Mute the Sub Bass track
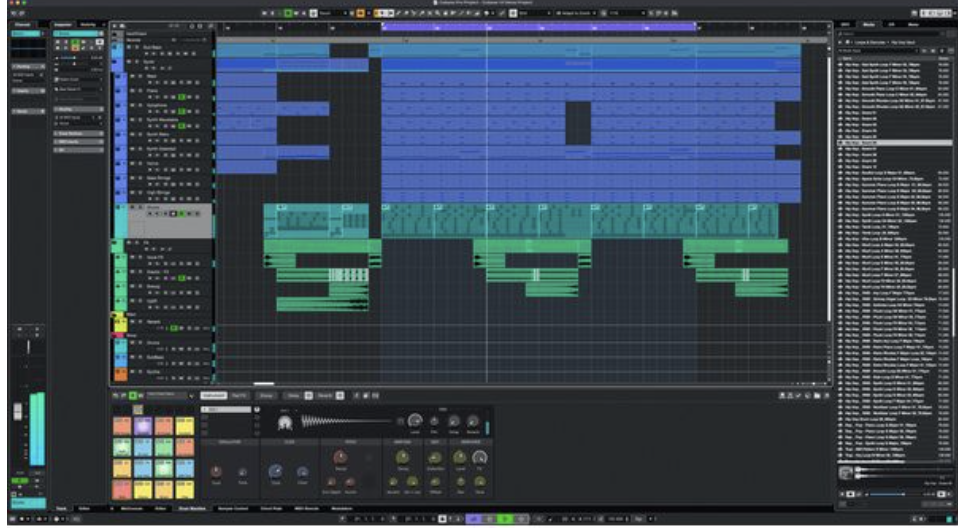The width and height of the screenshot is (958, 528). pos(128,47)
